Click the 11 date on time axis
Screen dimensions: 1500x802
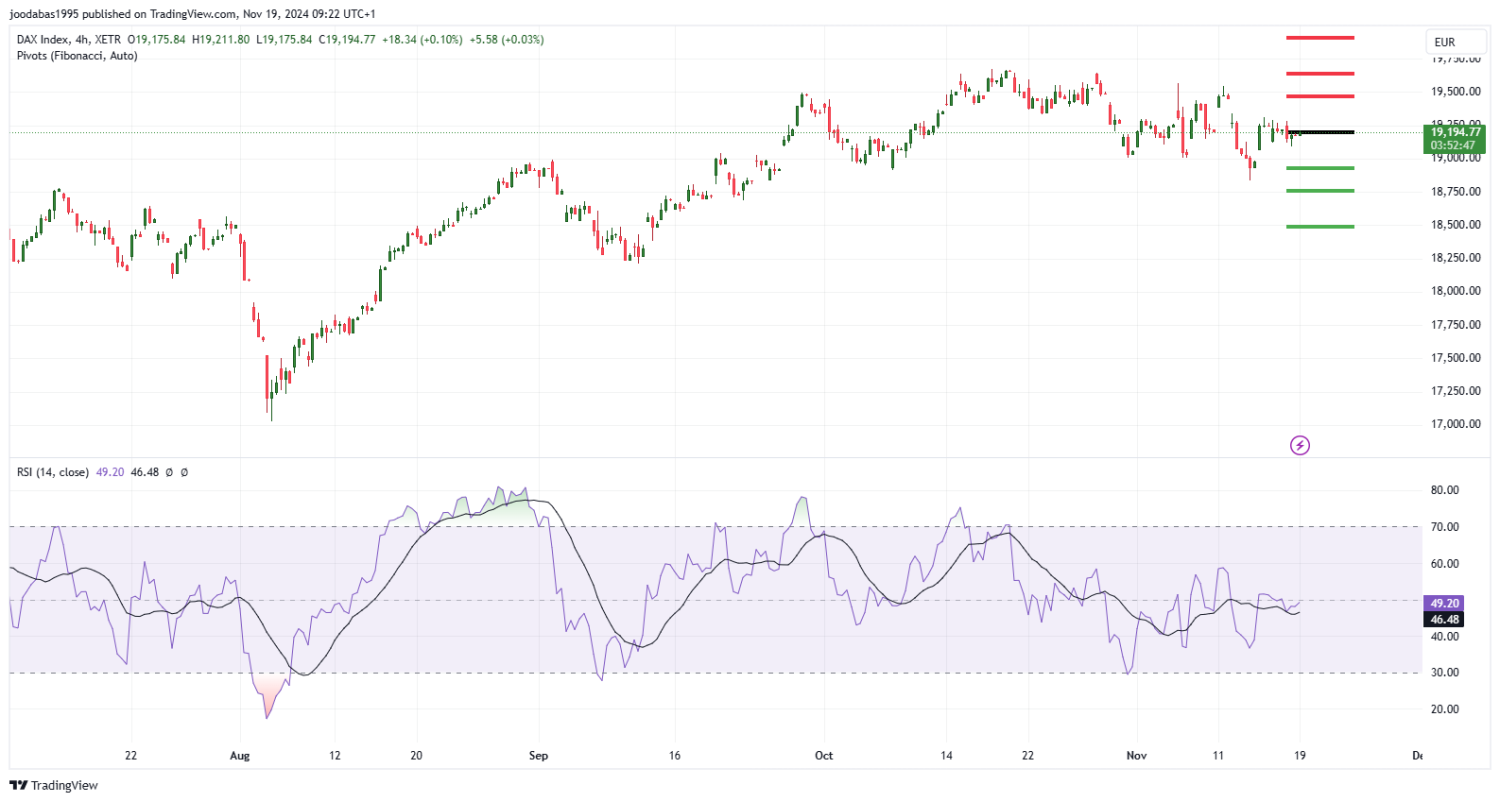click(1217, 755)
